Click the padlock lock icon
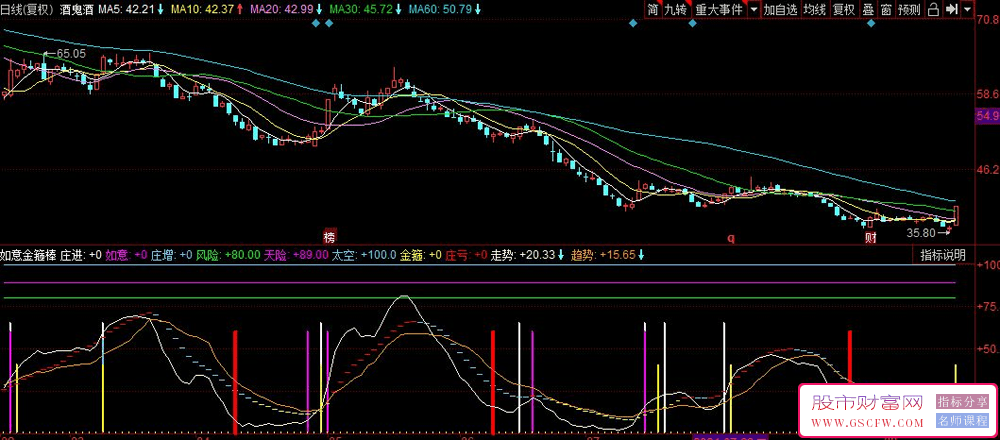1000x440 pixels. pyautogui.click(x=933, y=9)
